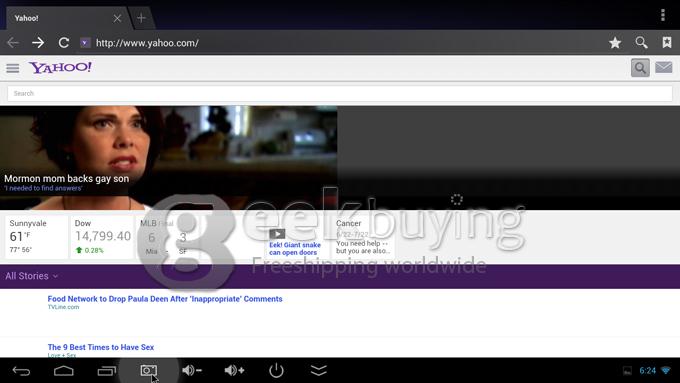Click the Yahoo! logo
Screen dimensions: 680x383
pyautogui.click(x=60, y=67)
